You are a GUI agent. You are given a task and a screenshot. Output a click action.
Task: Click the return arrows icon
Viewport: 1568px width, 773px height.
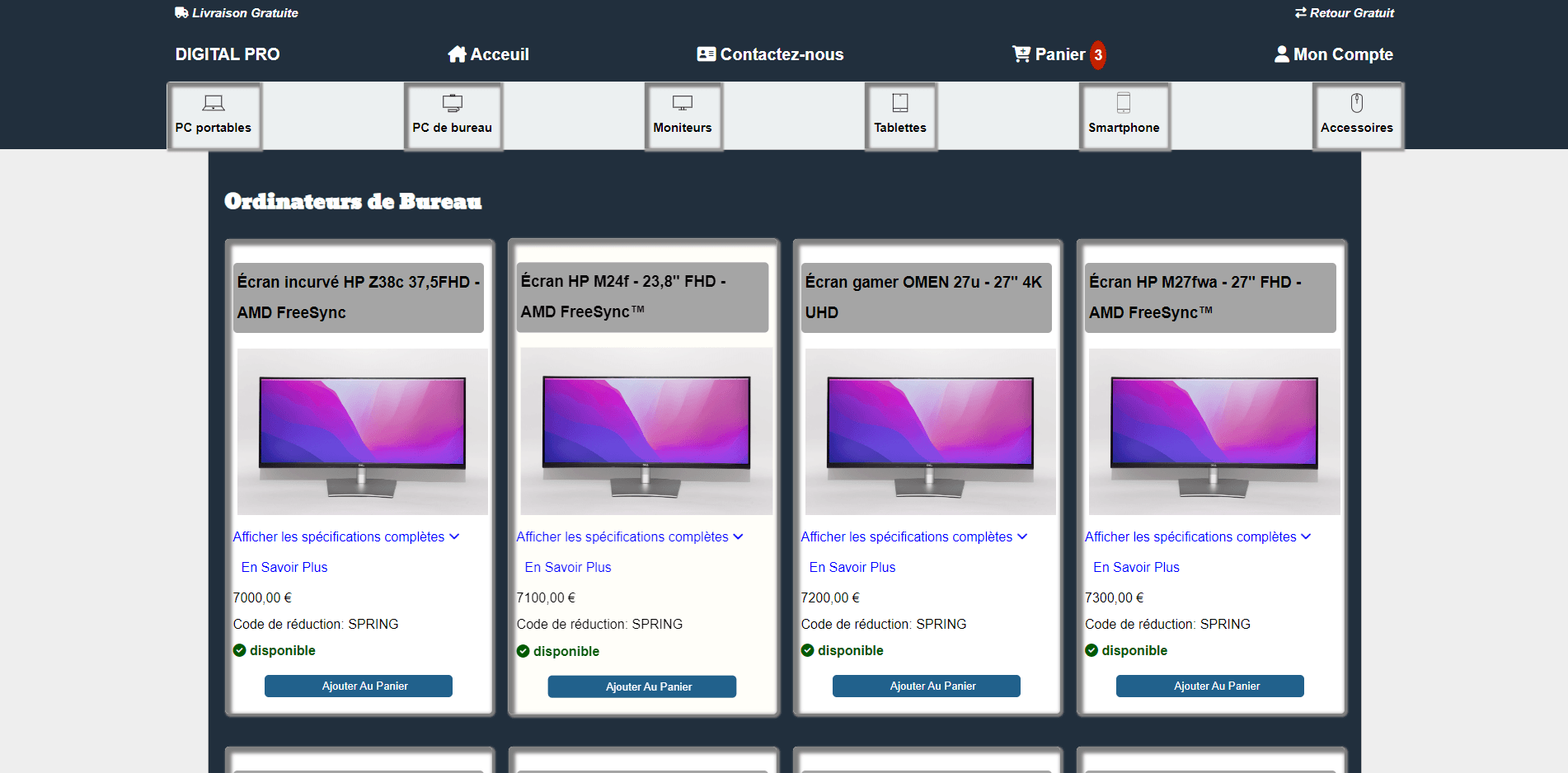coord(1301,12)
